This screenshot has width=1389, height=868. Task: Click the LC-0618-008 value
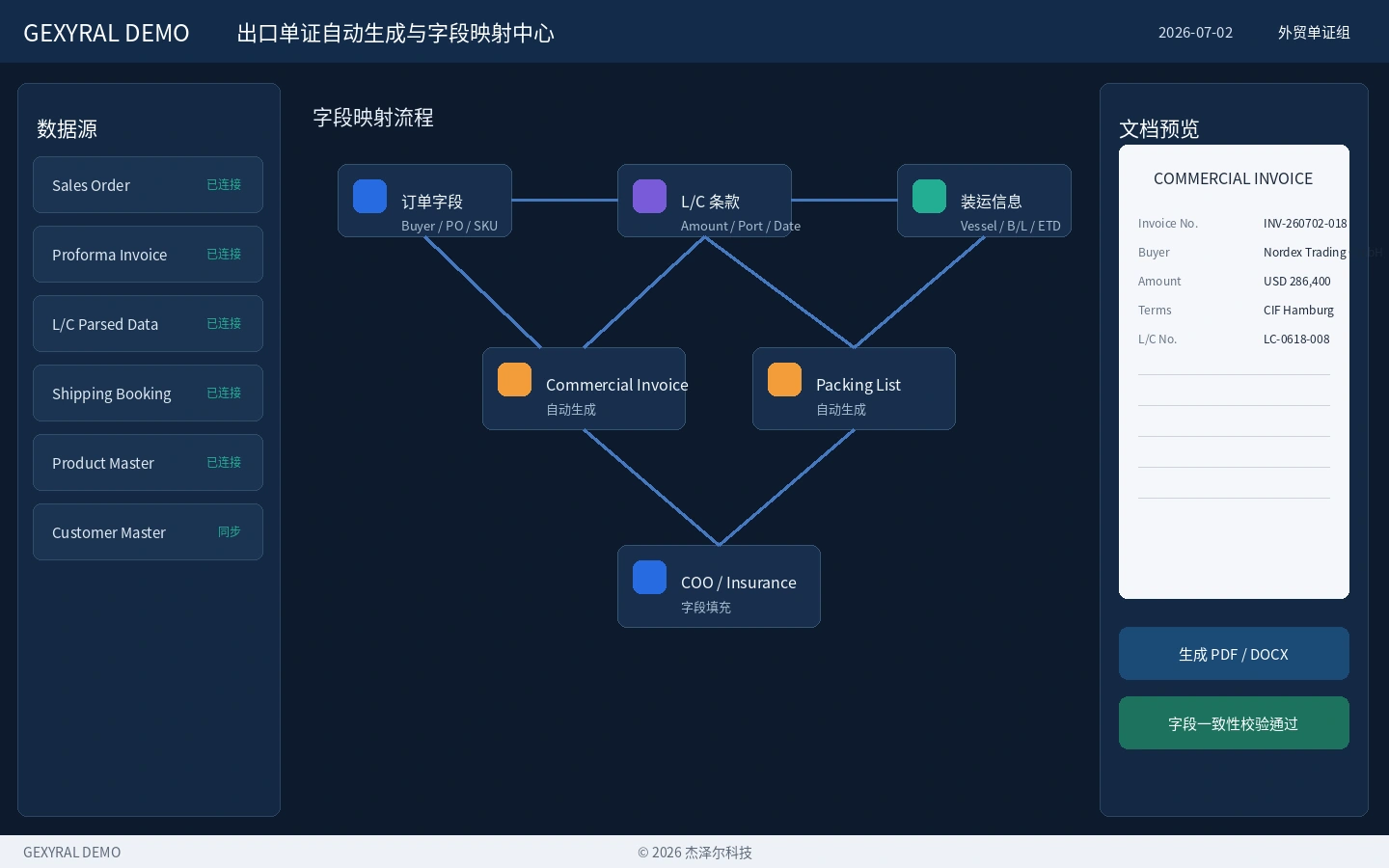[1296, 339]
